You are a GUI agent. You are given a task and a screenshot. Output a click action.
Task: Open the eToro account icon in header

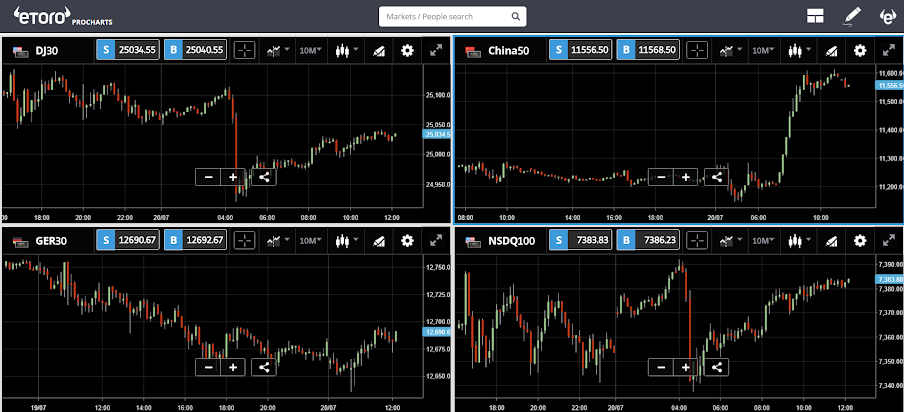coord(887,17)
